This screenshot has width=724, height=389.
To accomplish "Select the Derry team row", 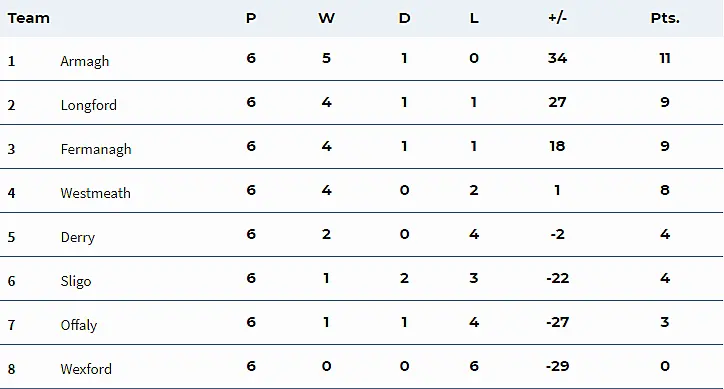I will pyautogui.click(x=362, y=235).
